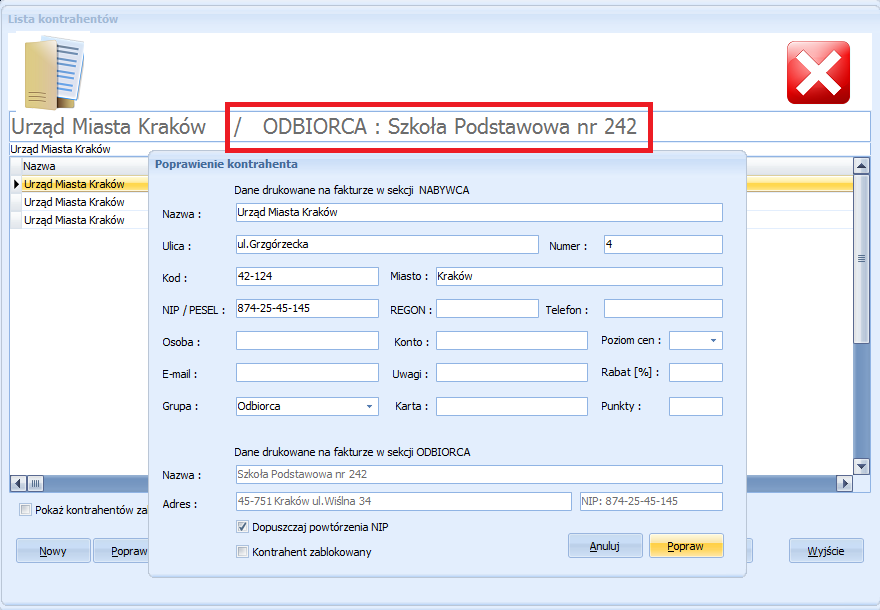
Task: Click the Kod field with 42-124
Action: pyautogui.click(x=308, y=277)
